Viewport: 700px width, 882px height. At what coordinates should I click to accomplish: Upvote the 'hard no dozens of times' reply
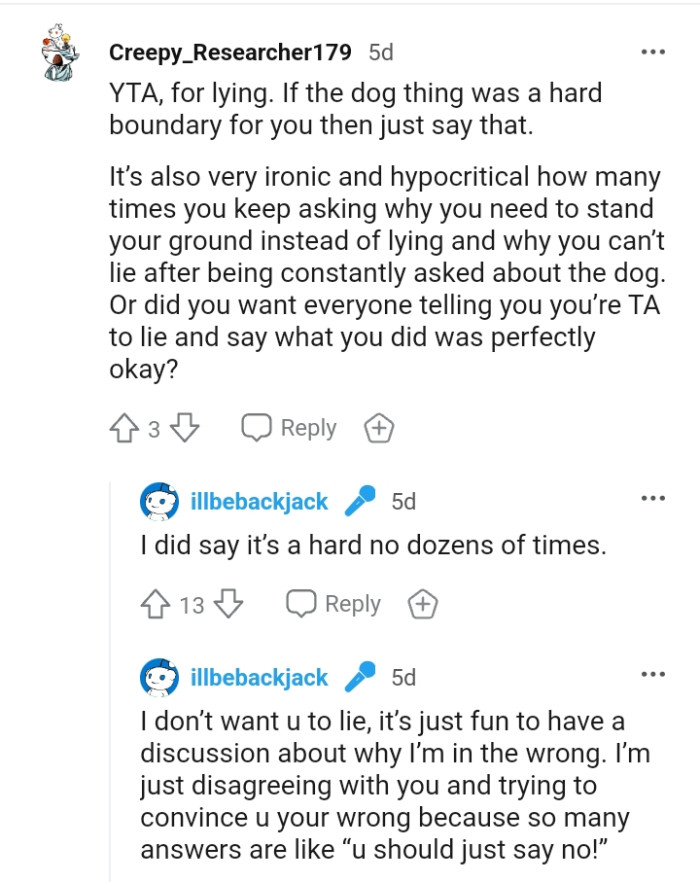coord(156,604)
